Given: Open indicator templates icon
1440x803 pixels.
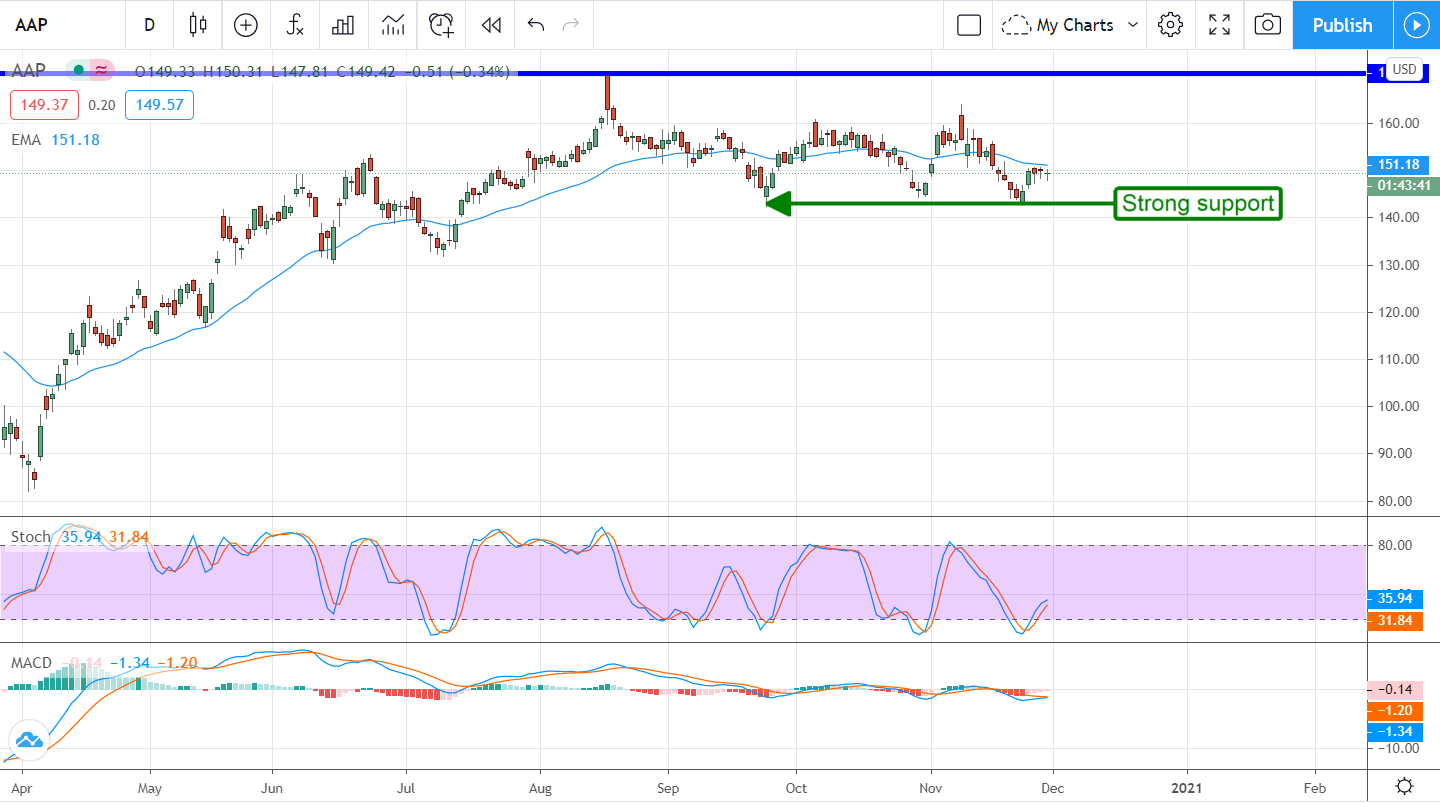Looking at the screenshot, I should click(393, 25).
